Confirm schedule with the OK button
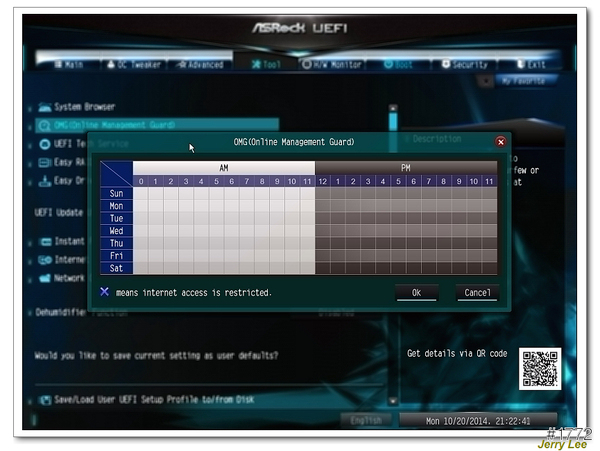 pos(416,293)
